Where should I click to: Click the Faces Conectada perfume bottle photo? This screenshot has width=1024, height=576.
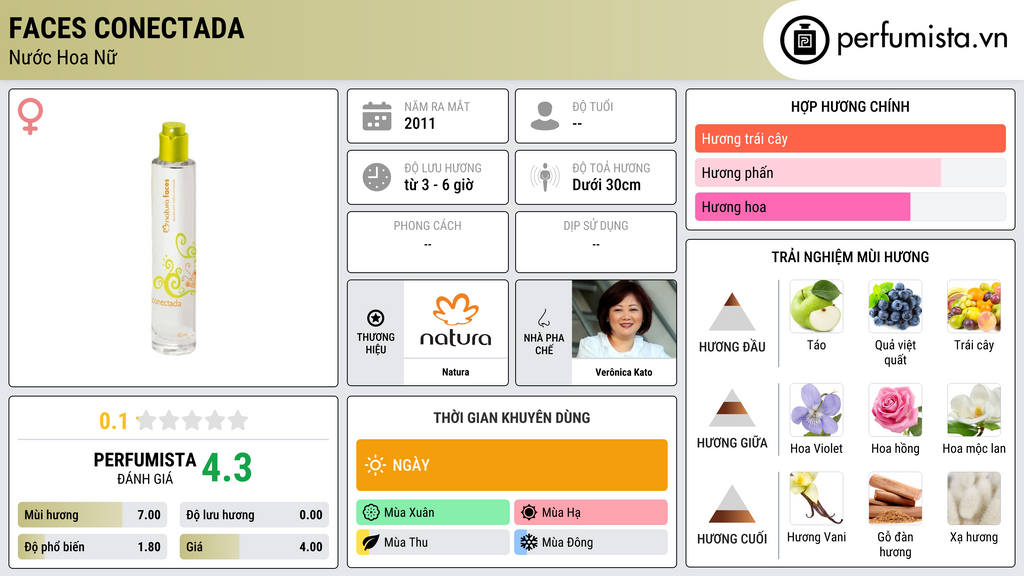[174, 238]
